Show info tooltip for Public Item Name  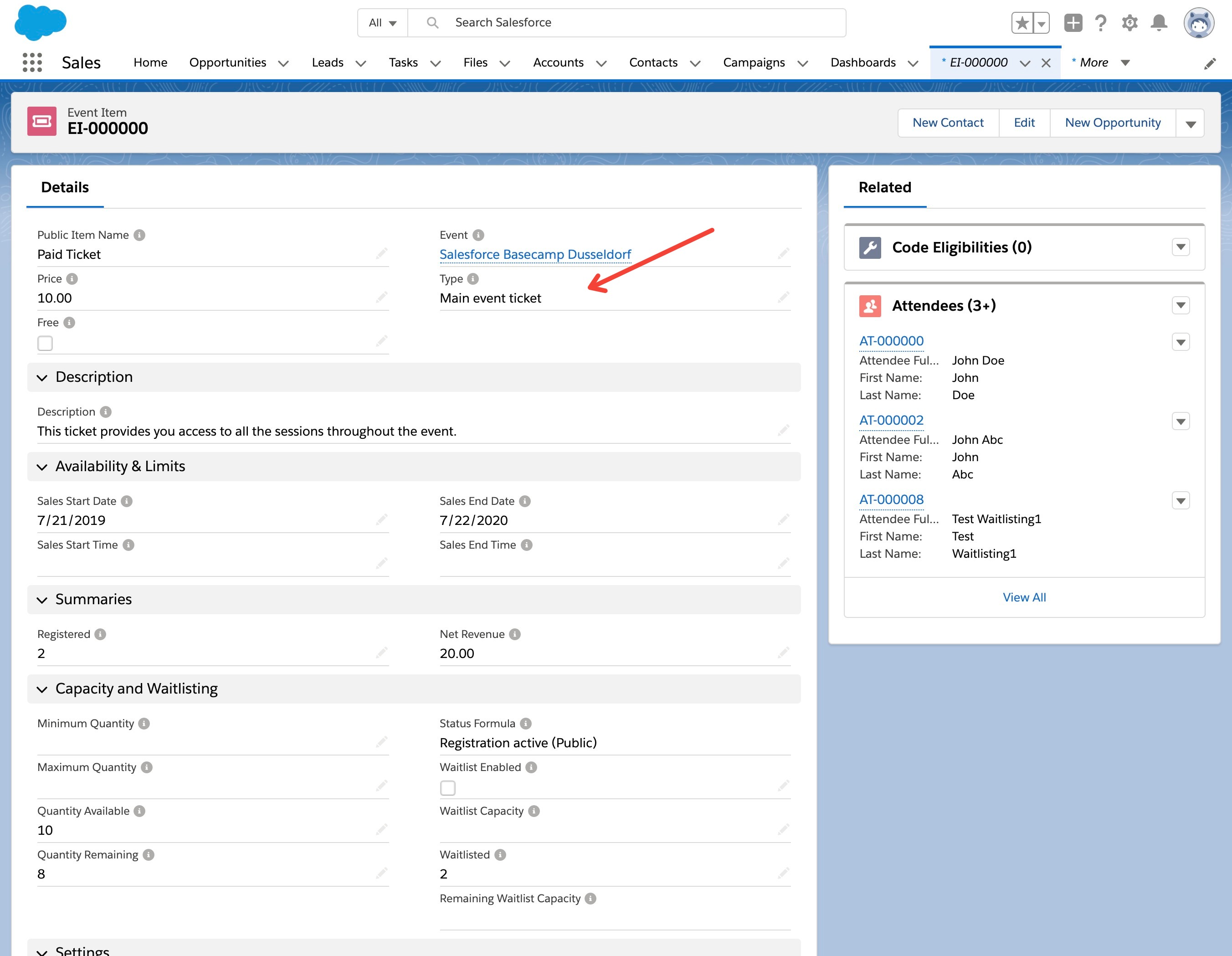coord(139,235)
